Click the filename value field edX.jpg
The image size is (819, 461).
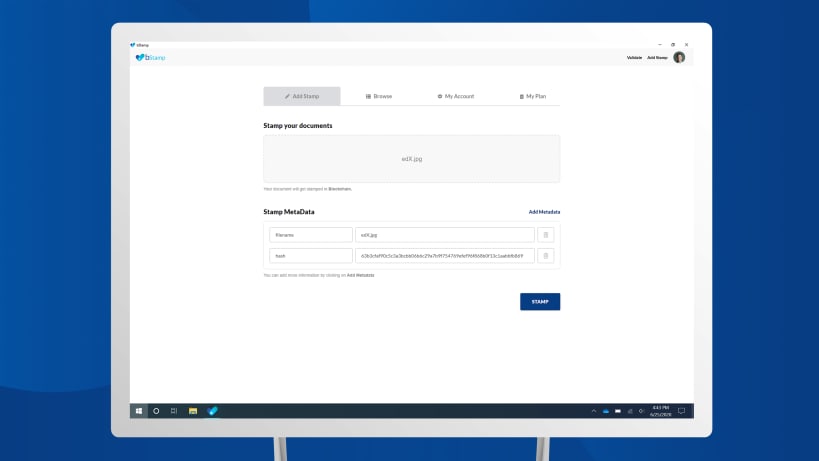point(445,235)
